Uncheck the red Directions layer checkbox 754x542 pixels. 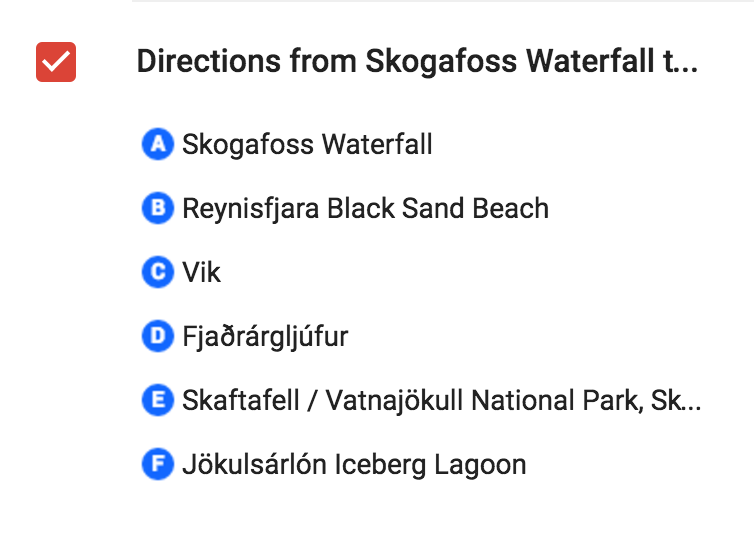pos(56,62)
